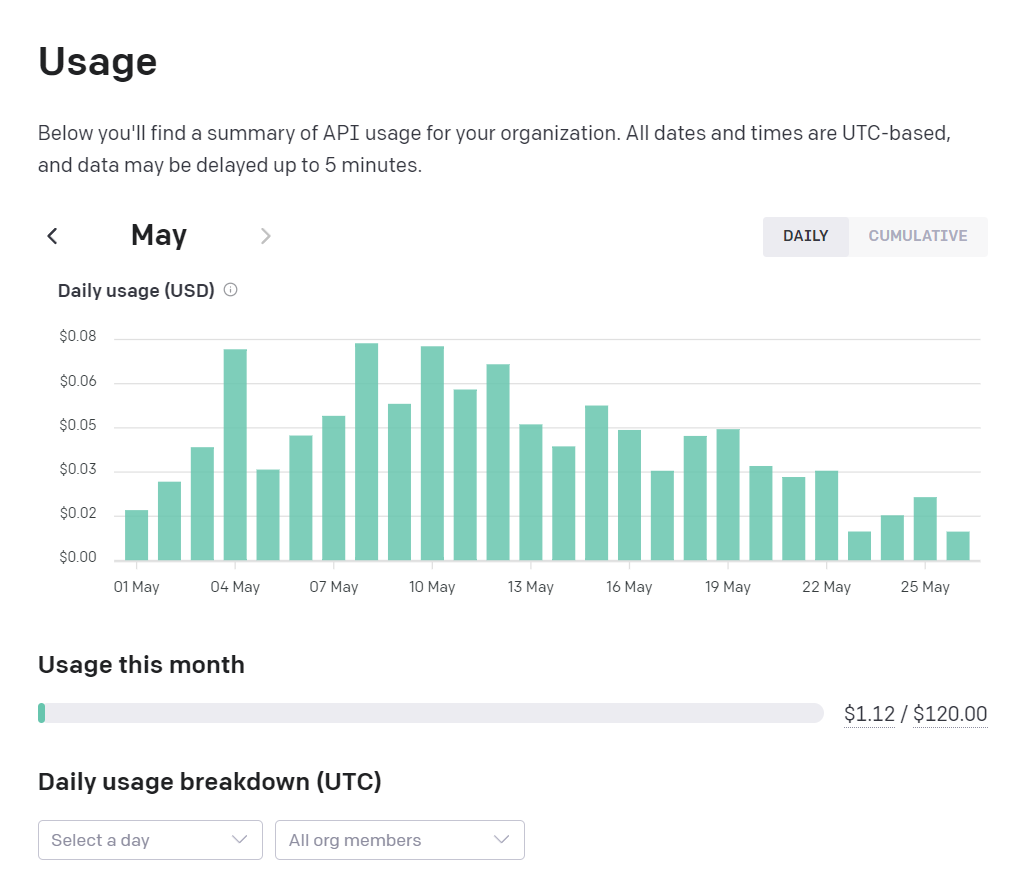
Task: Expand the All org members dropdown
Action: 399,840
